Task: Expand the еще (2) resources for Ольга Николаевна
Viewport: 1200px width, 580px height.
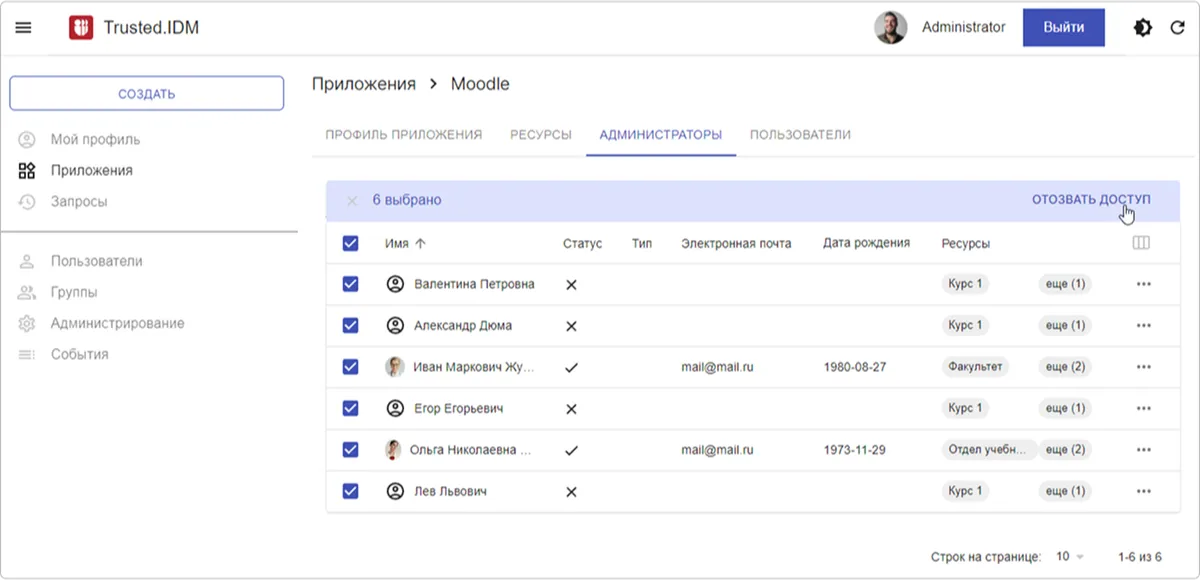Action: click(1065, 450)
